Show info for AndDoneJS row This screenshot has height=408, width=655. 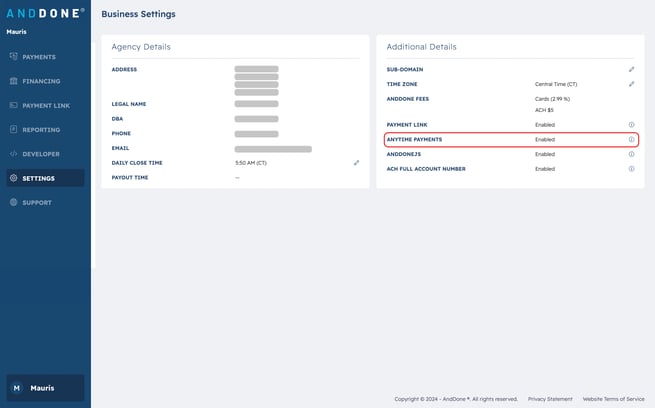[631, 154]
